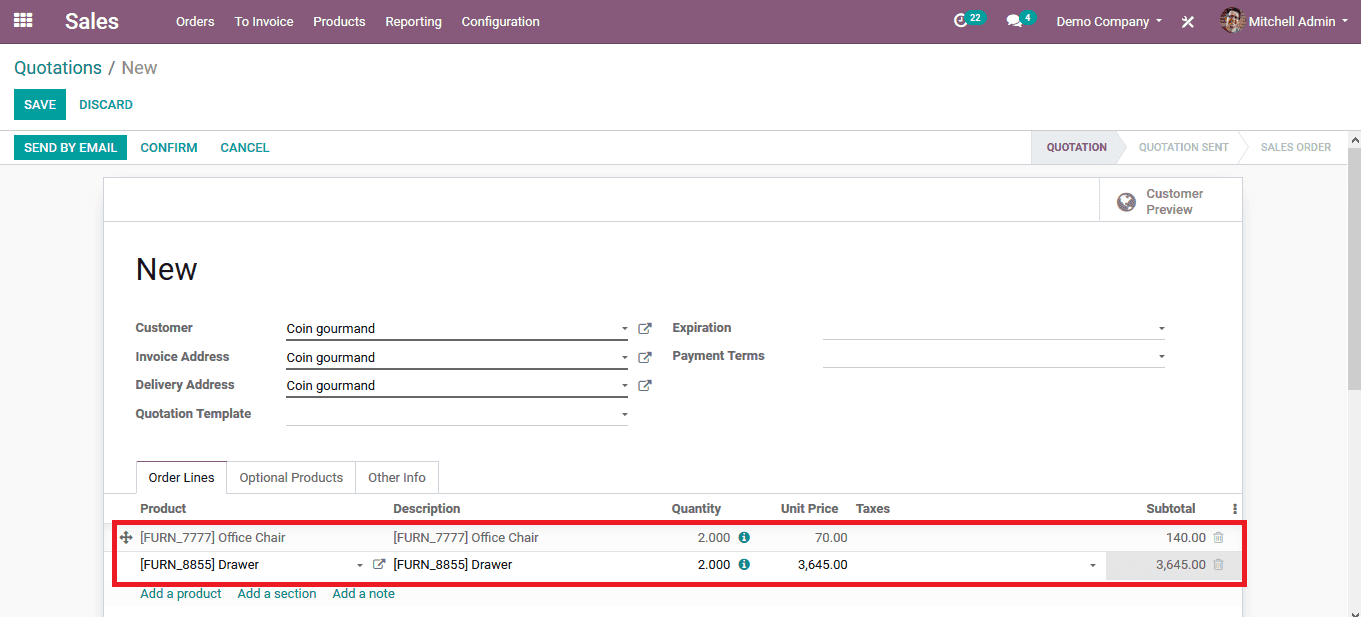The height and width of the screenshot is (617, 1361).
Task: Click the Drawer quantity 2.000 field
Action: coord(700,565)
